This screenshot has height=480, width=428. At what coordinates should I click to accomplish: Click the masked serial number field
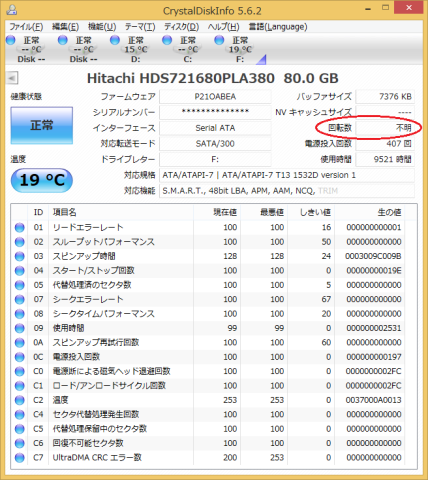tap(215, 112)
